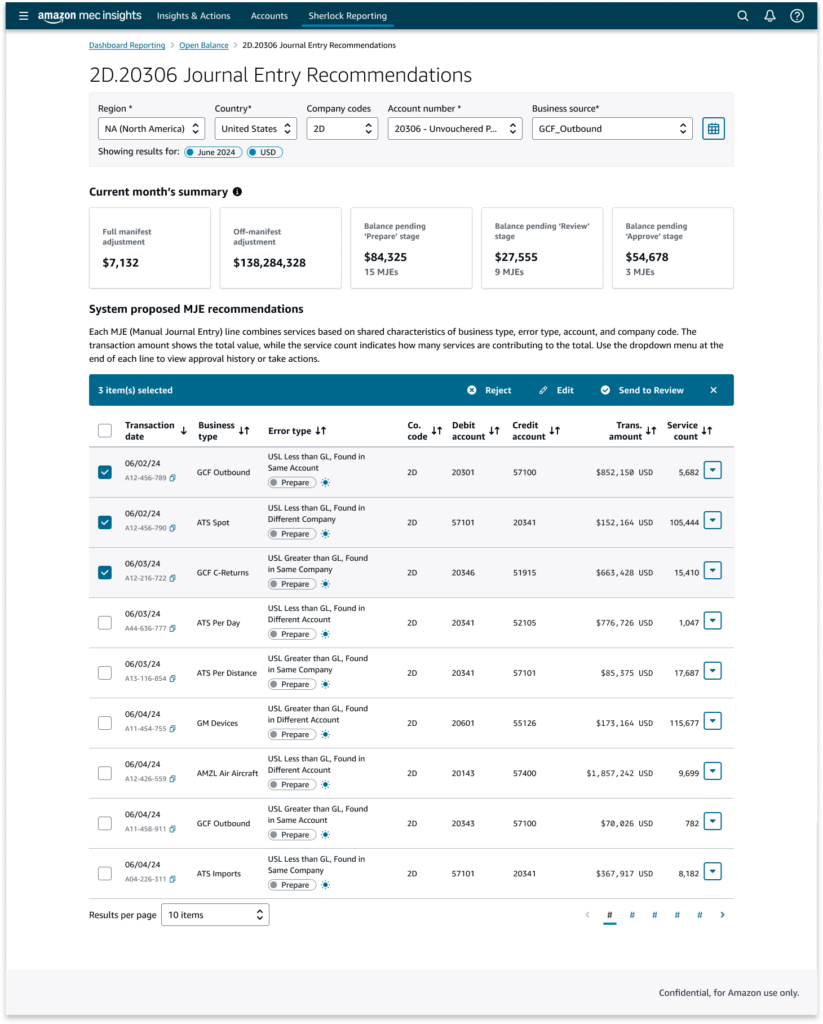The image size is (823, 1024).
Task: Copy ID A12-456-790
Action: pos(172,528)
